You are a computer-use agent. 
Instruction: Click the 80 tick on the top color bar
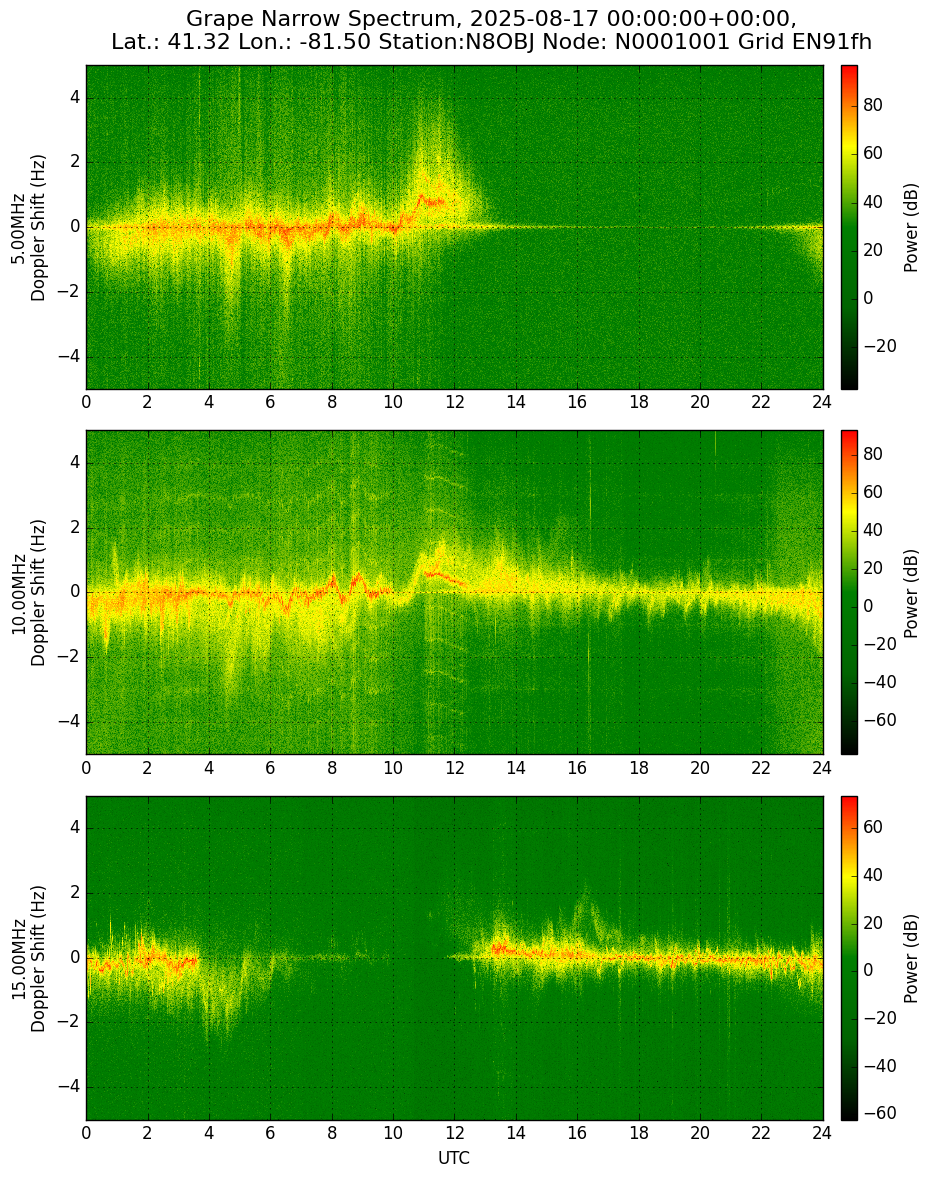[x=873, y=105]
